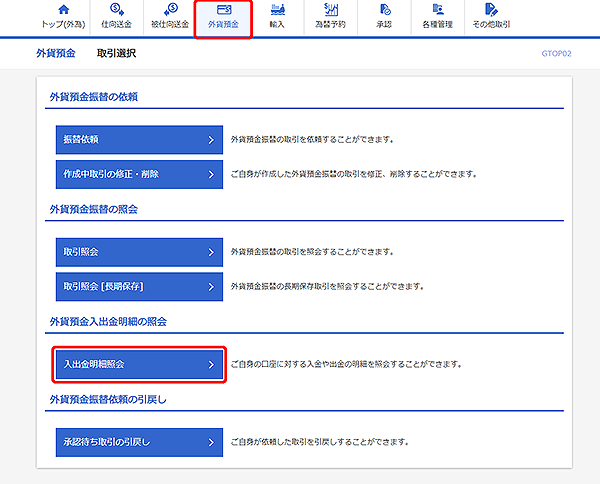Viewport: 600px width, 484px height.
Task: Click the chevron on 取引照会 [長期保存]
Action: (211, 287)
